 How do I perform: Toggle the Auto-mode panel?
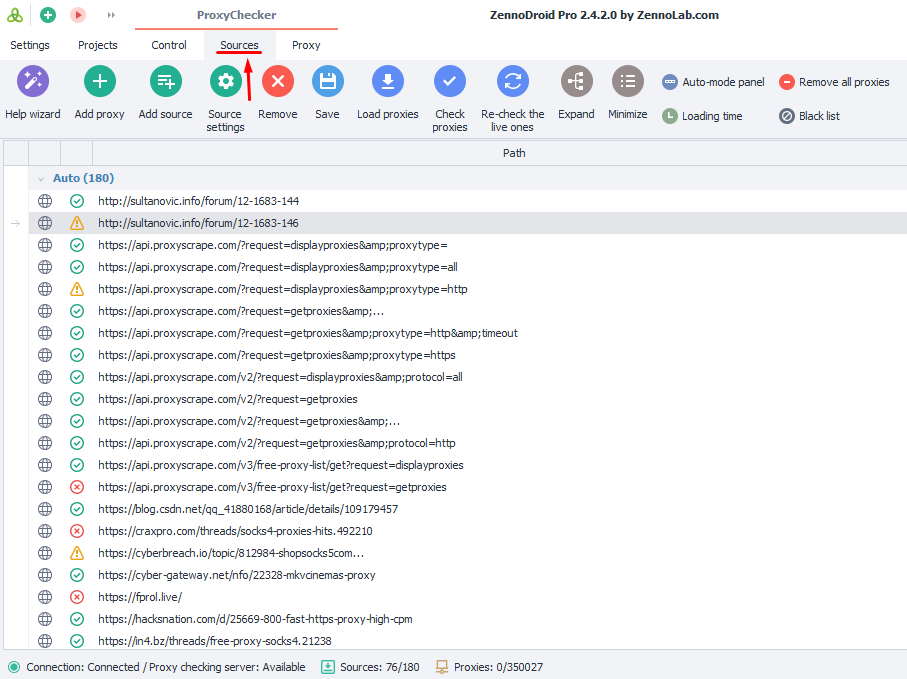713,82
